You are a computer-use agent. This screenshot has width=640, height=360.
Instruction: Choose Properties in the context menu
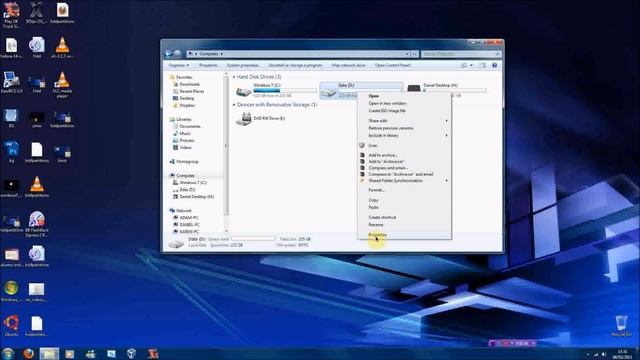(x=377, y=235)
